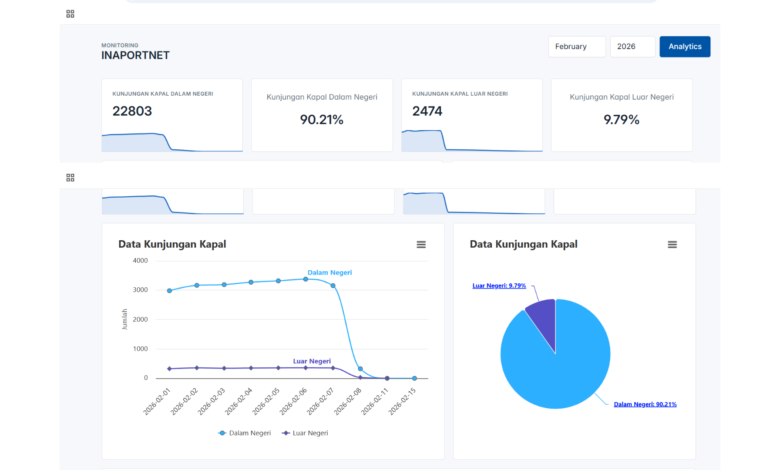Open the 2026 year selector

tap(632, 47)
